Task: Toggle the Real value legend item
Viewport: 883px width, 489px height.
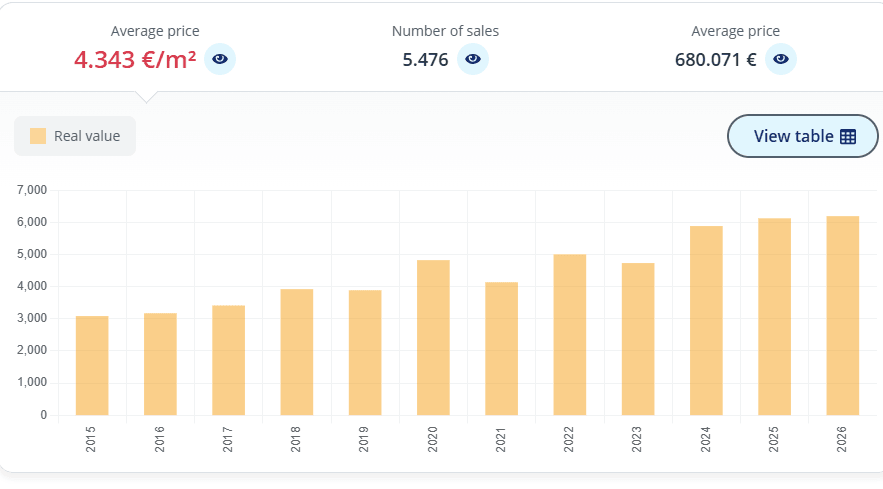Action: point(75,136)
